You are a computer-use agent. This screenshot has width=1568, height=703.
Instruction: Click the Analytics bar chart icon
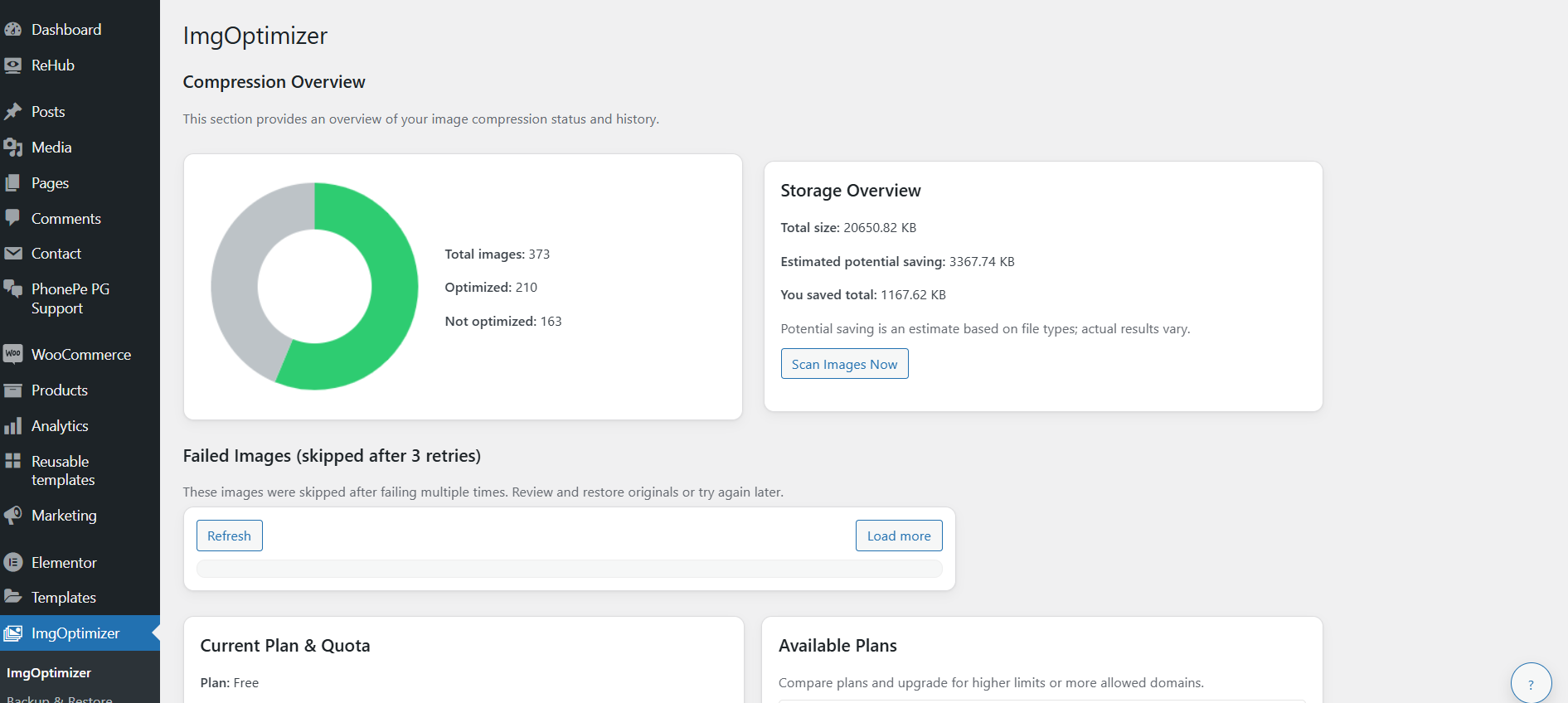pyautogui.click(x=12, y=426)
